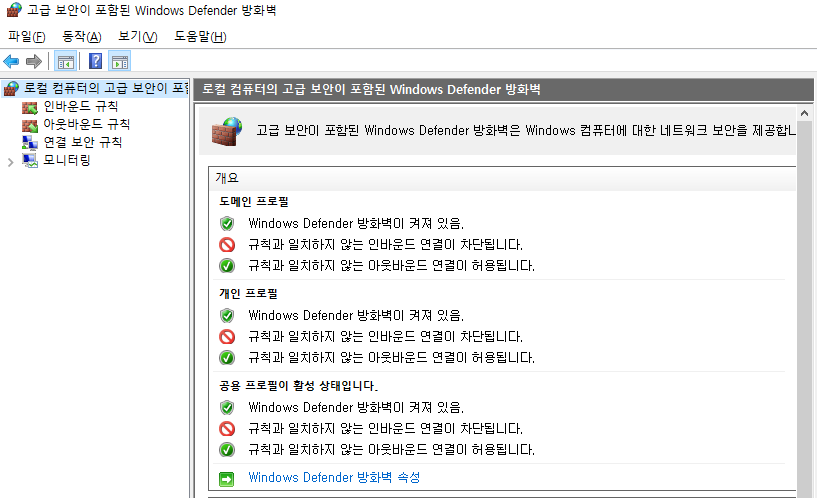The image size is (817, 498).
Task: Select the 로컬 컴퓨터의 고급 보안 root node
Action: pos(106,88)
